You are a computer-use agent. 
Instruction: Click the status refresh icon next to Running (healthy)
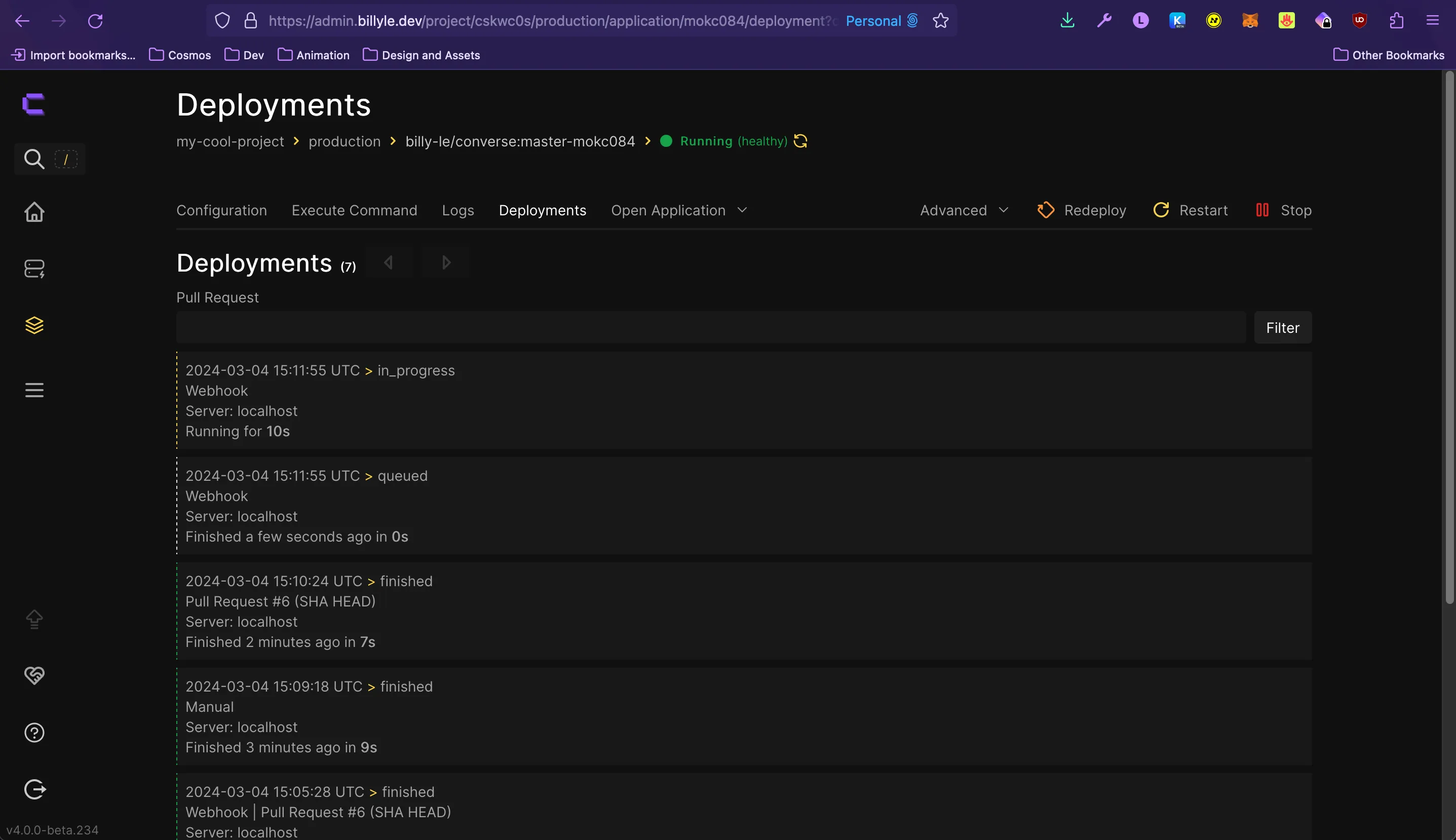pos(800,141)
